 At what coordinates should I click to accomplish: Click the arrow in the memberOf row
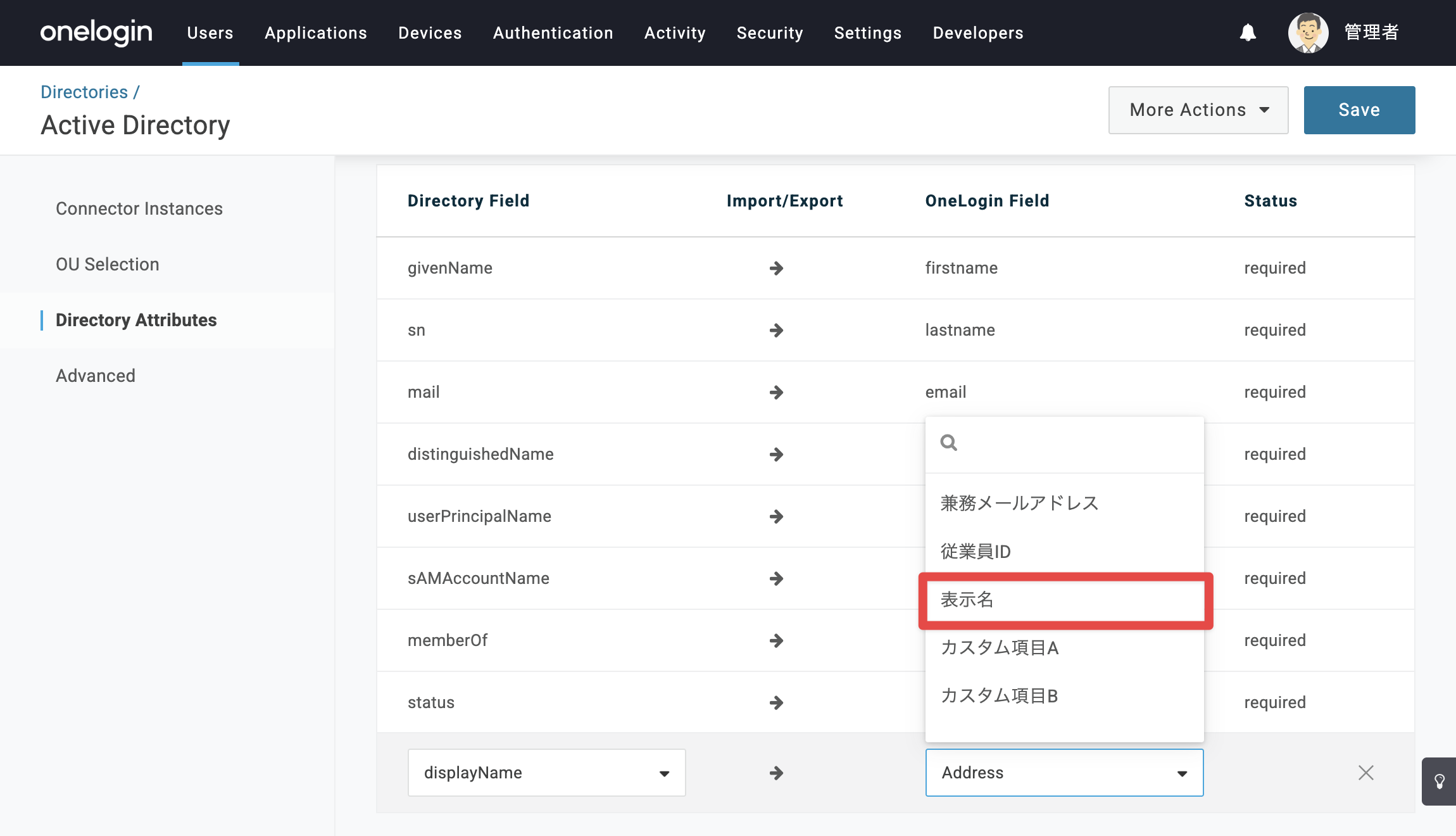pyautogui.click(x=776, y=641)
